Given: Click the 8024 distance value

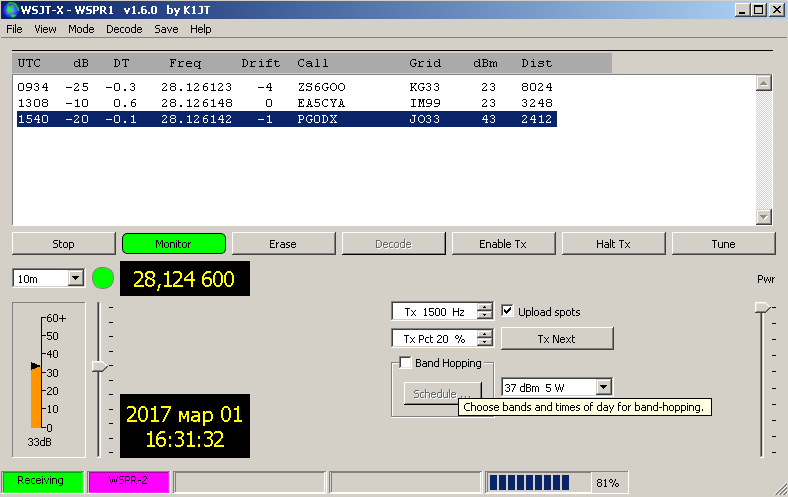Looking at the screenshot, I should tap(537, 87).
